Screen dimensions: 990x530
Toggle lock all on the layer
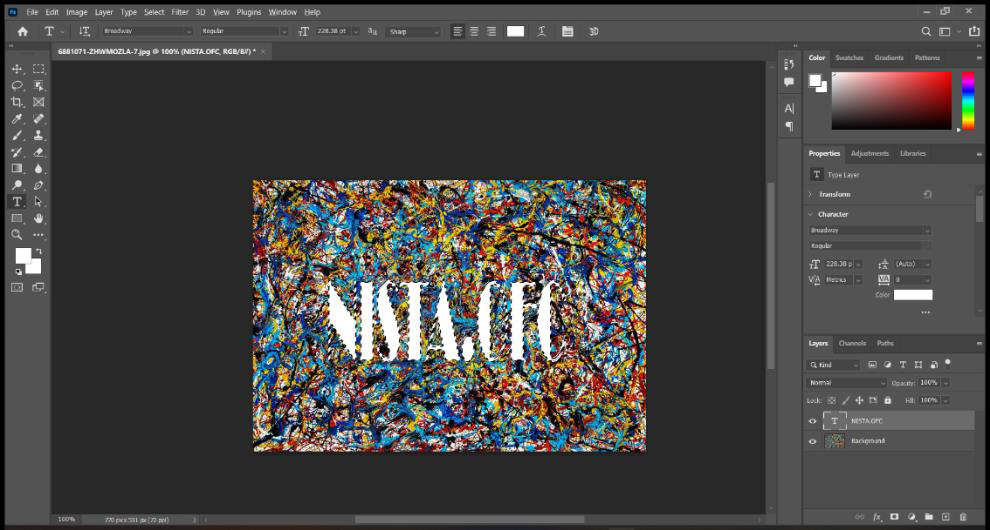888,401
